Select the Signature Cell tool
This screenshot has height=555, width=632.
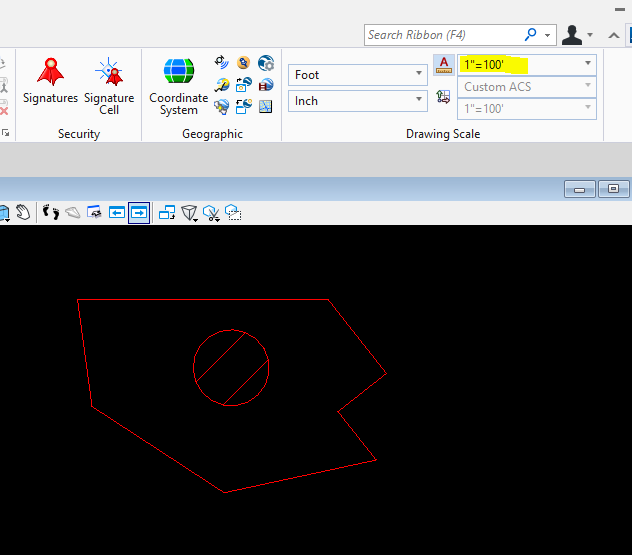(109, 86)
